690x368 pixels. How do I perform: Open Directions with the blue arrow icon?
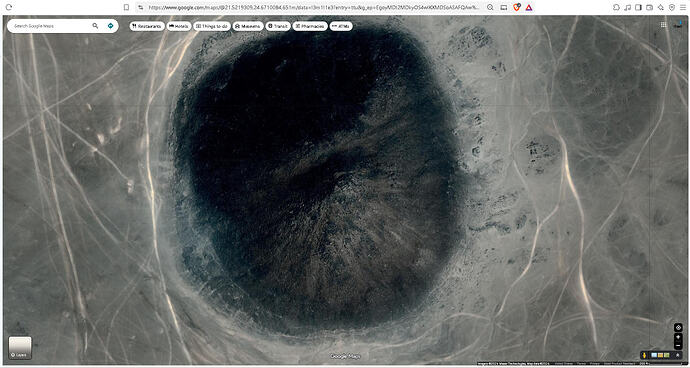click(110, 26)
